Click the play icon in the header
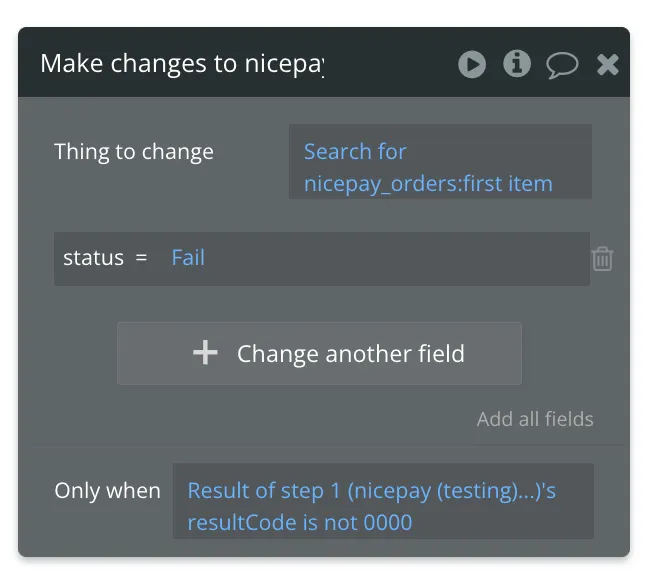This screenshot has width=670, height=574. tap(472, 65)
